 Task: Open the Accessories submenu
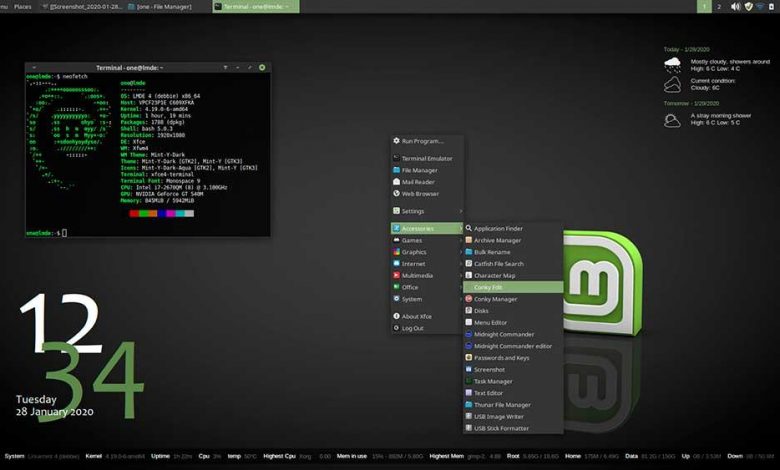click(x=427, y=228)
